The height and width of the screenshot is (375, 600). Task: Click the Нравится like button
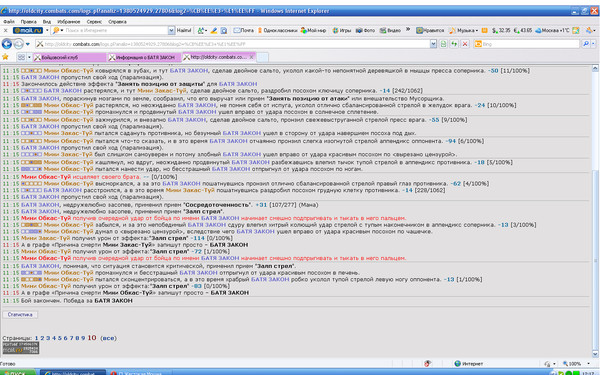[430, 30]
